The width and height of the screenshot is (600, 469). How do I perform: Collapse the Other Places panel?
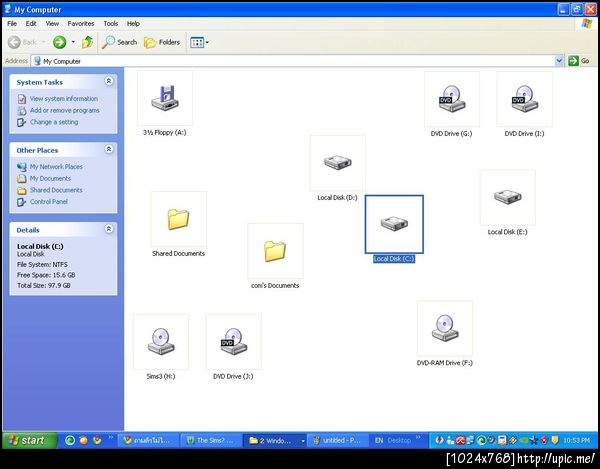pos(109,149)
